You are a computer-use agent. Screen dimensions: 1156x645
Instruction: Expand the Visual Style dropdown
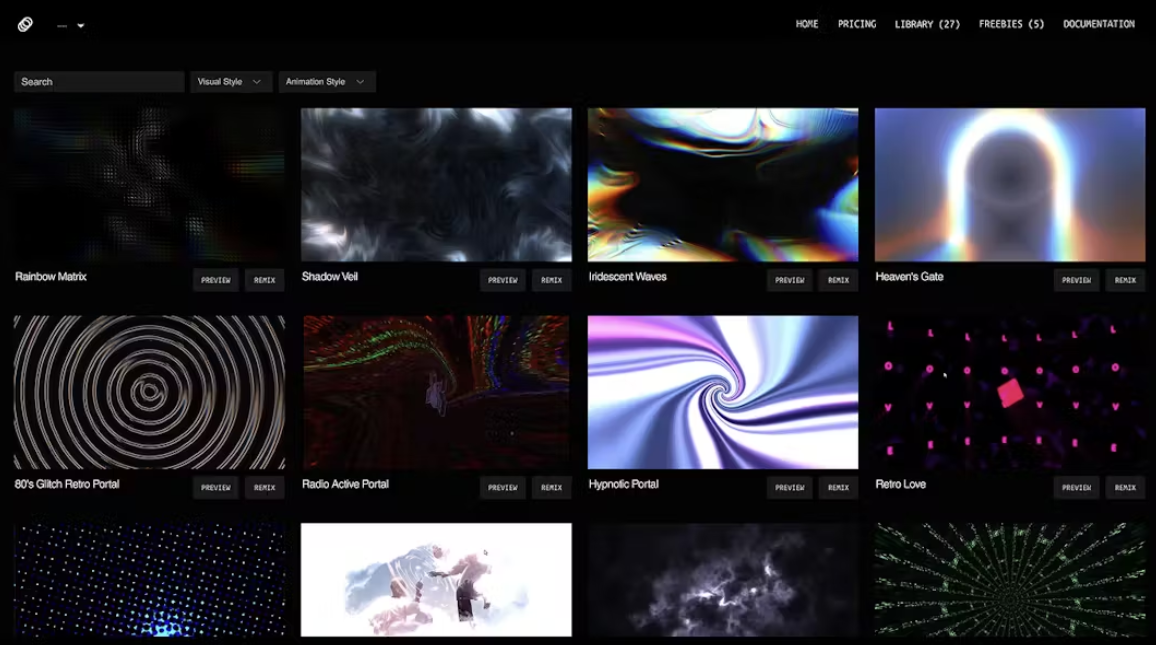[231, 82]
